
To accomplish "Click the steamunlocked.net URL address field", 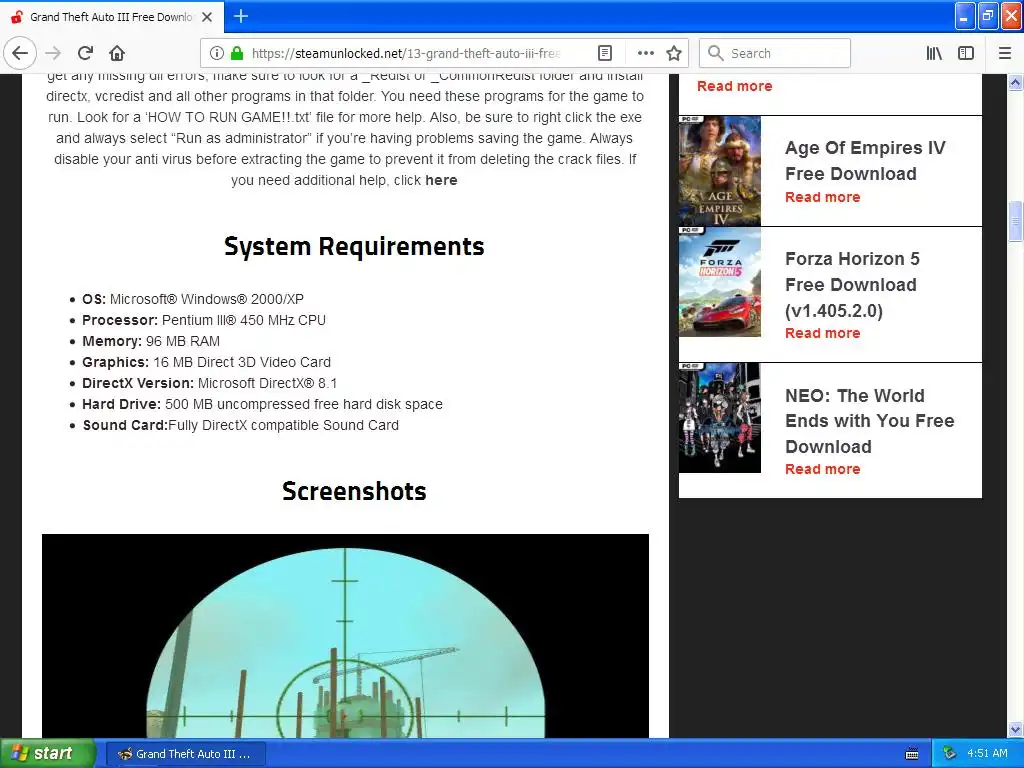I will 405,53.
